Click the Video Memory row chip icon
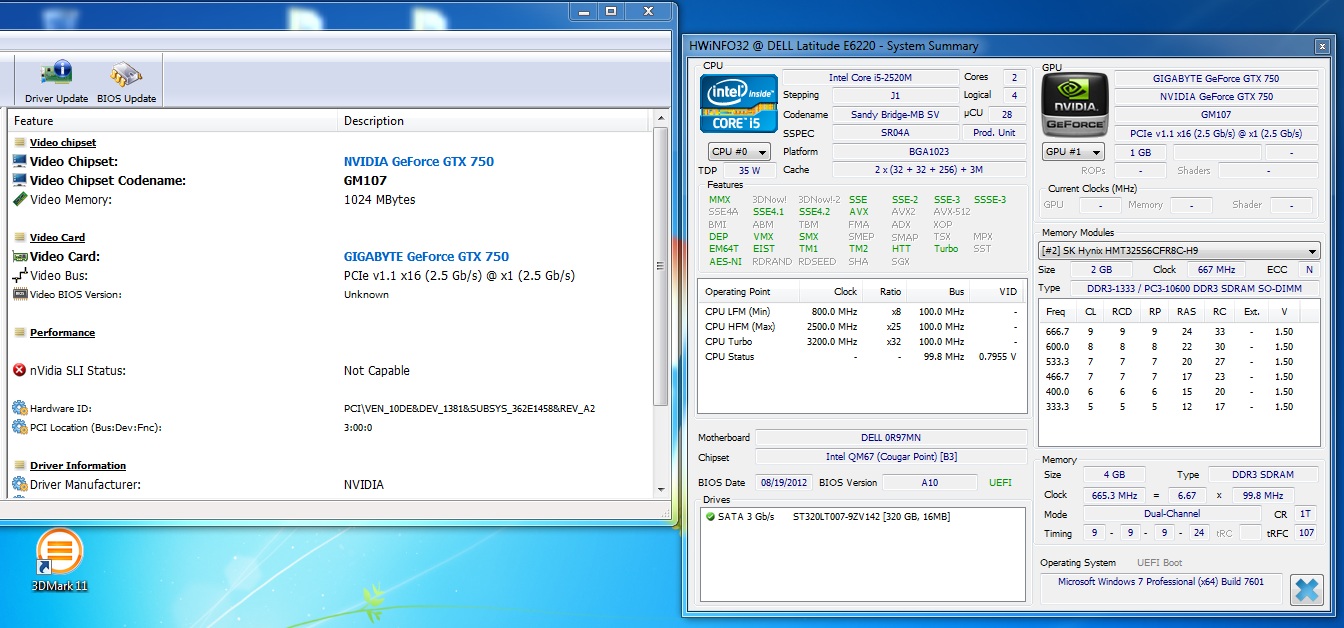The width and height of the screenshot is (1344, 628). coord(19,199)
